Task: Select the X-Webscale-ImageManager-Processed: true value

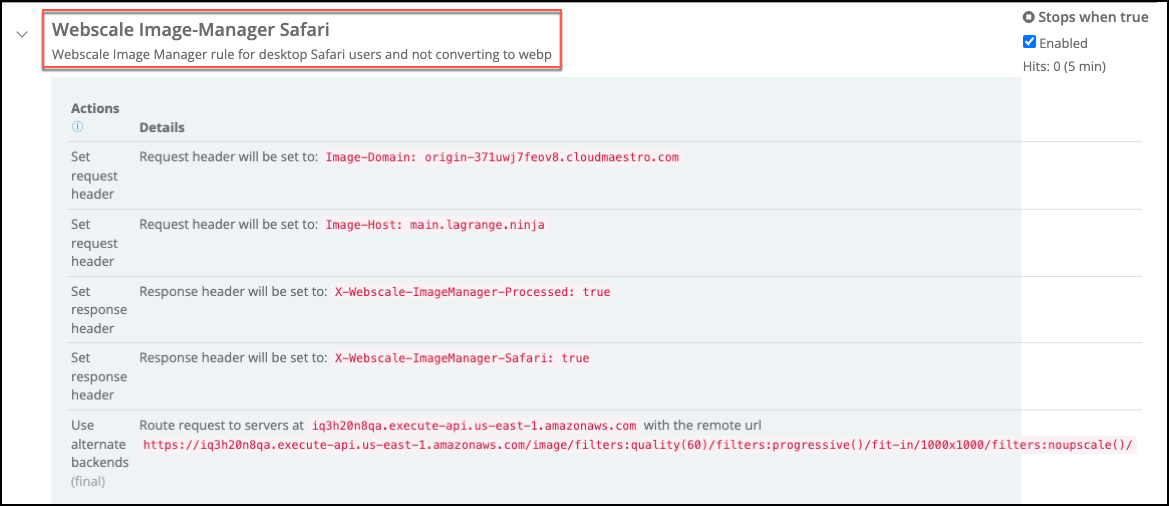Action: pyautogui.click(x=472, y=292)
